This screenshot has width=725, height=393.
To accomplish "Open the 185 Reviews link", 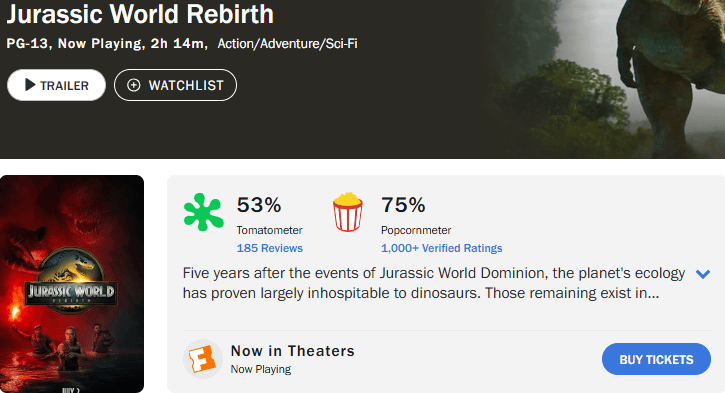I will click(270, 248).
